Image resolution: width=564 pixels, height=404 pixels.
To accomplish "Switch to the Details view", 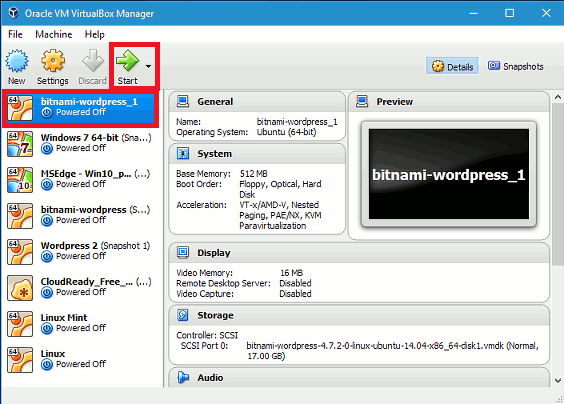I will pos(452,66).
